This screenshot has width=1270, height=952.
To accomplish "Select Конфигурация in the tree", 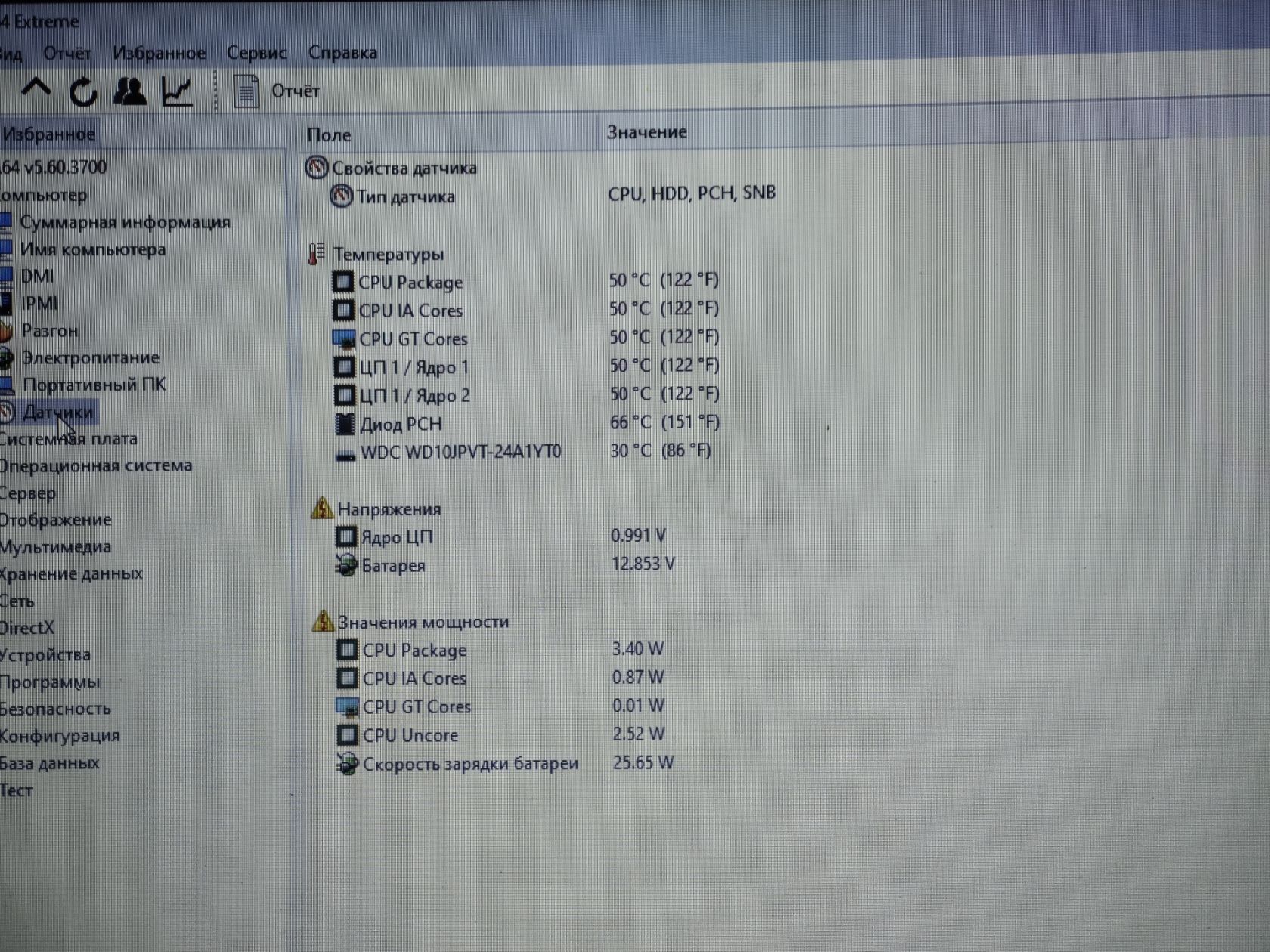I will [x=60, y=736].
